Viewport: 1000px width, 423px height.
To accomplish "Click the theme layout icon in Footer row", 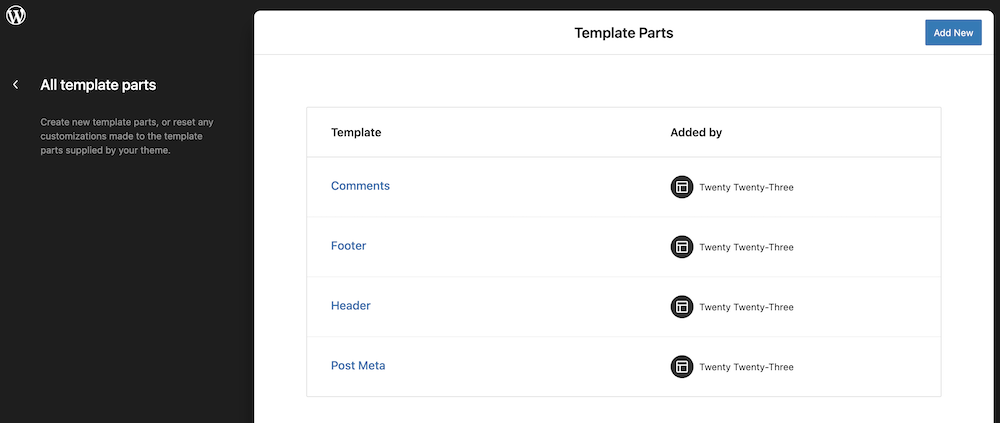I will click(682, 247).
